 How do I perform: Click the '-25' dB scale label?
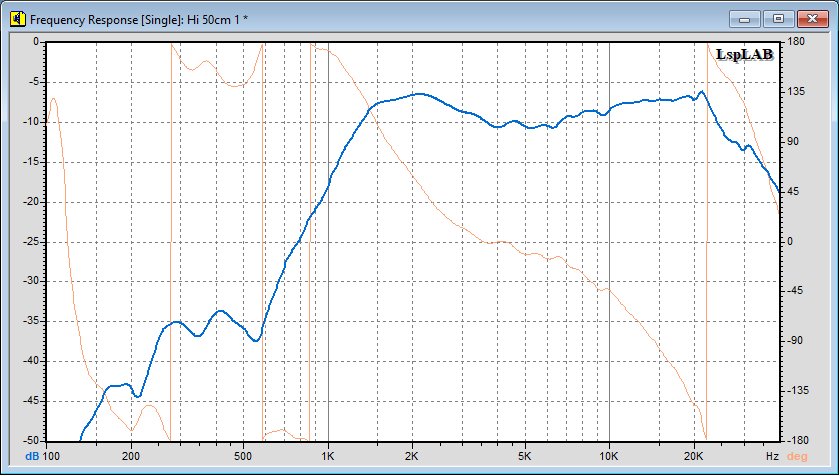[30, 242]
